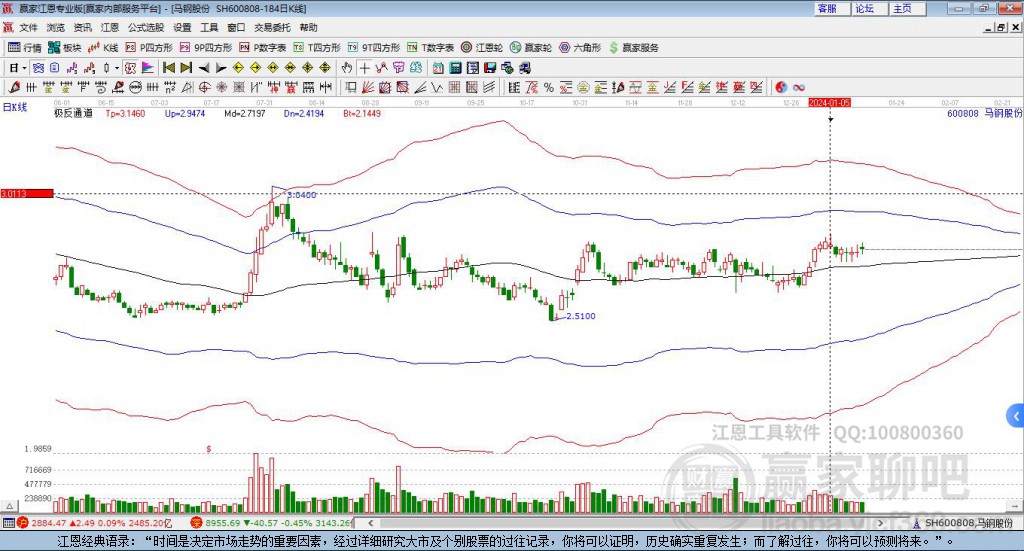Open the P数字表 number table
This screenshot has width=1024, height=551.
point(263,48)
